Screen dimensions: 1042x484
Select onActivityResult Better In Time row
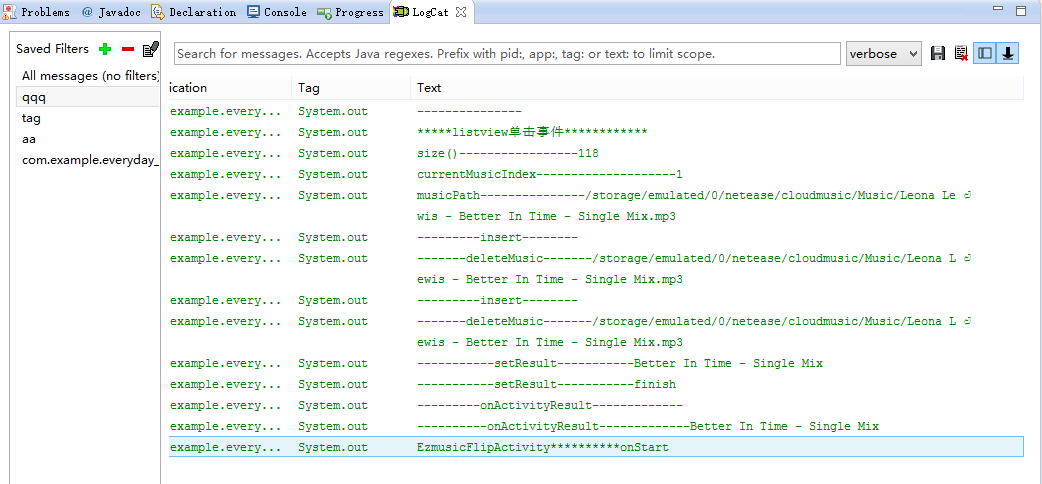(x=596, y=426)
